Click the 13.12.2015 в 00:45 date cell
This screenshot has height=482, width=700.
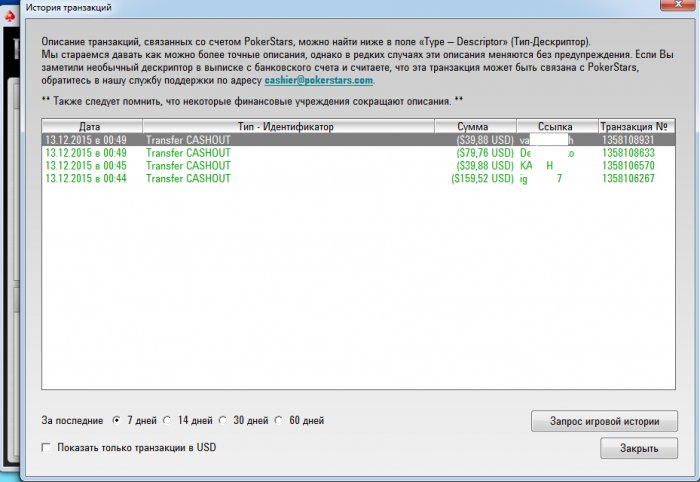coord(86,166)
